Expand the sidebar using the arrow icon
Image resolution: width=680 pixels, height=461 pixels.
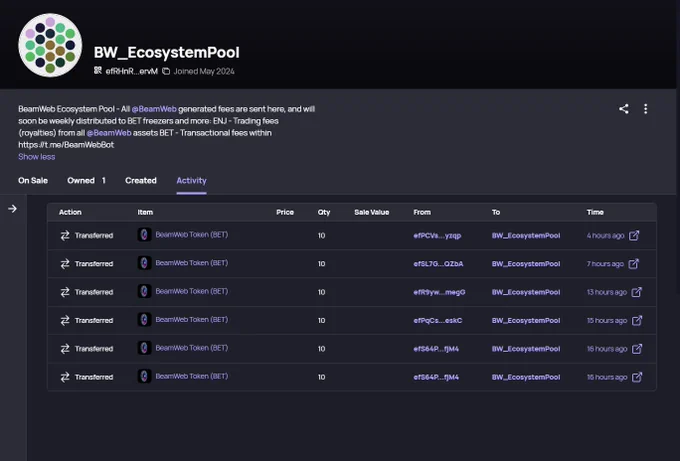[12, 209]
